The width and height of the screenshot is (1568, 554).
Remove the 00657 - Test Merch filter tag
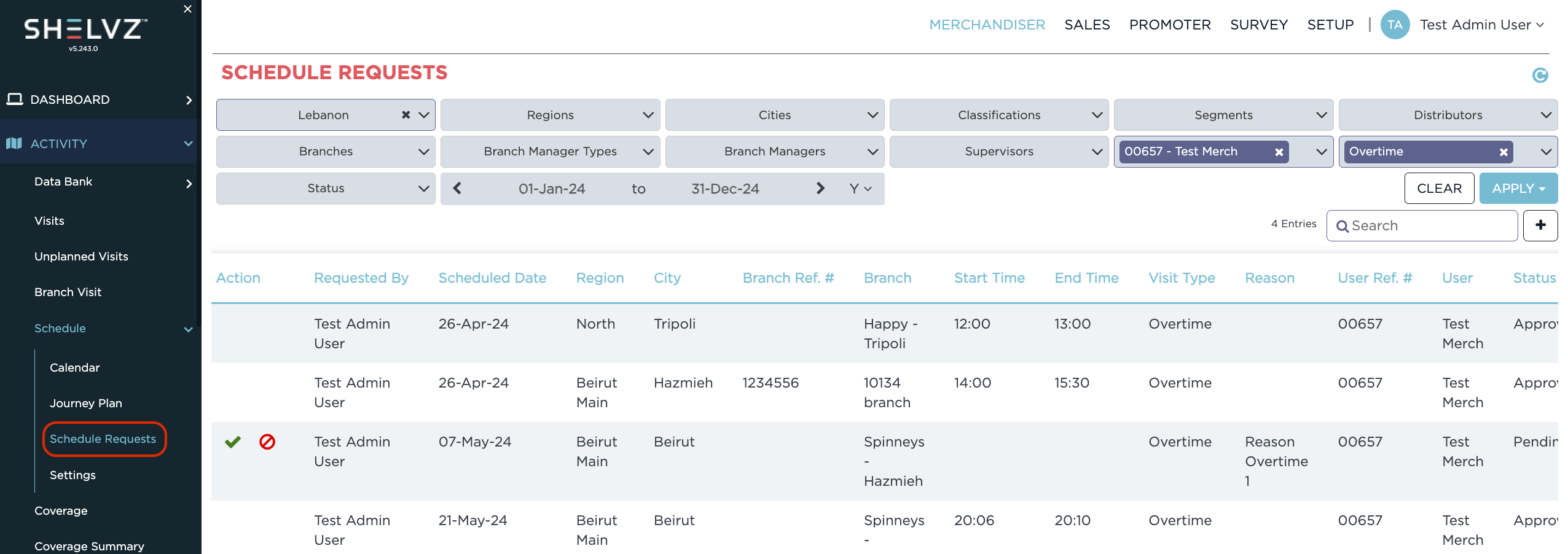tap(1279, 152)
